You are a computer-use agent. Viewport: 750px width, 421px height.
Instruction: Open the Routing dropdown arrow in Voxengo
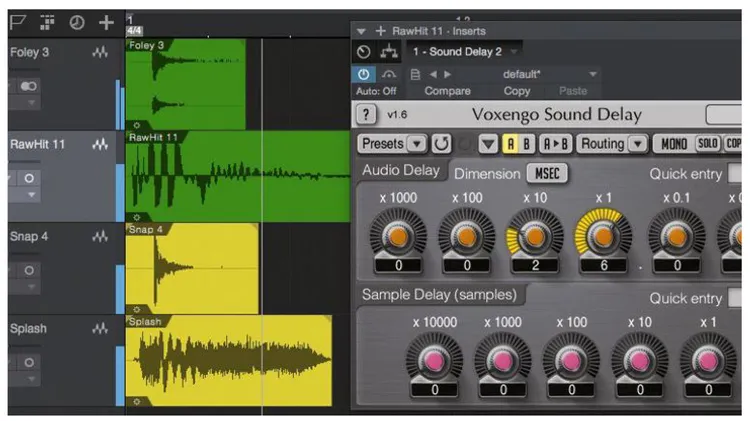tap(638, 144)
